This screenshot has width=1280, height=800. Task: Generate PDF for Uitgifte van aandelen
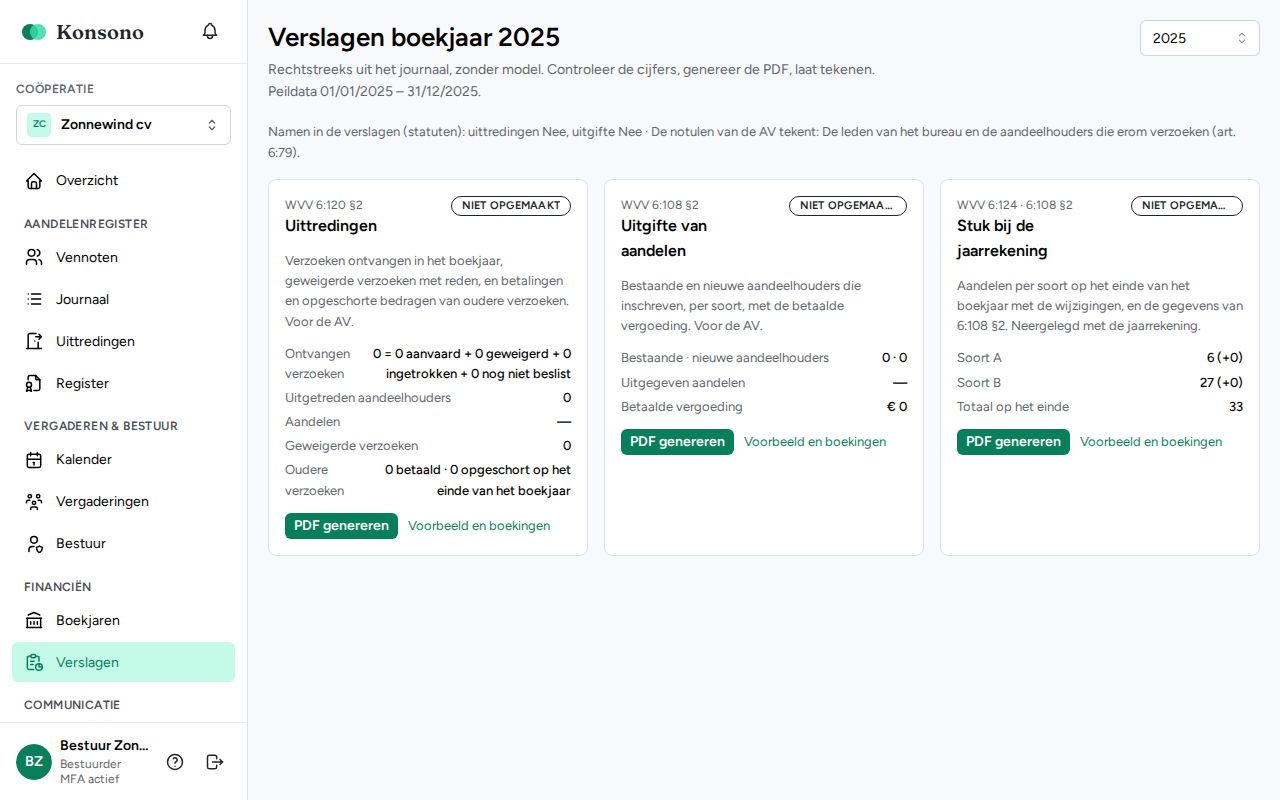tap(677, 442)
